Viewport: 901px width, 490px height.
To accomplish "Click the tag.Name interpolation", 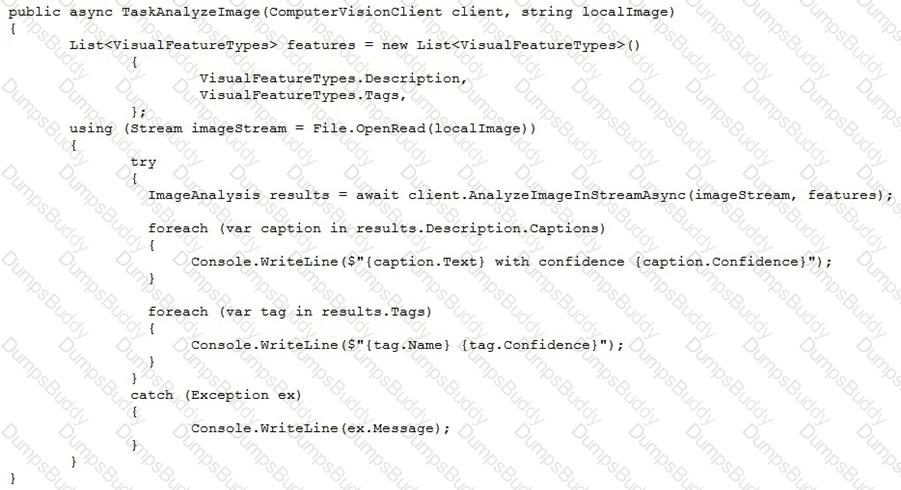I will [x=407, y=345].
